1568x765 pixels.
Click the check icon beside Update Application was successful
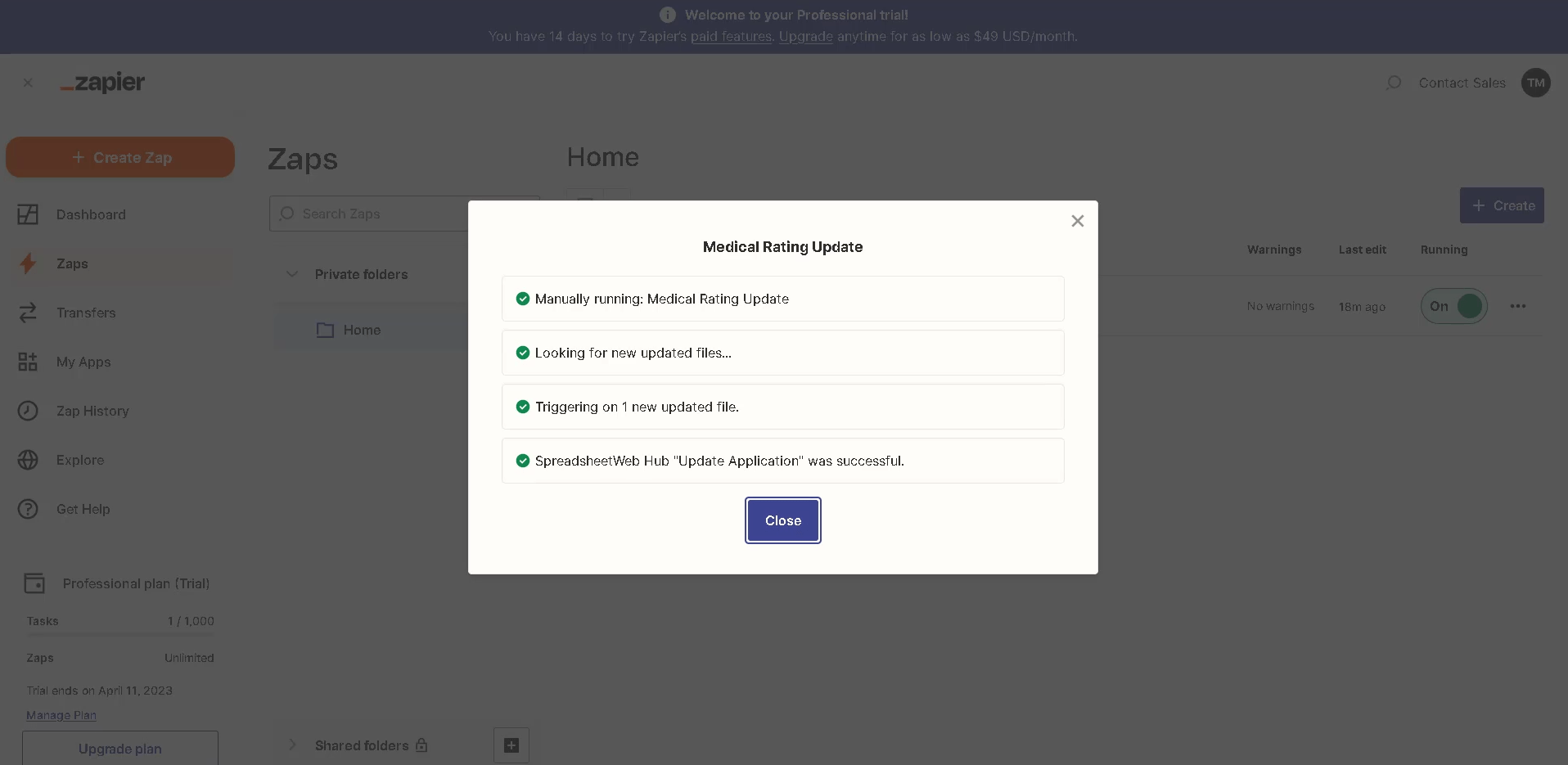(522, 461)
